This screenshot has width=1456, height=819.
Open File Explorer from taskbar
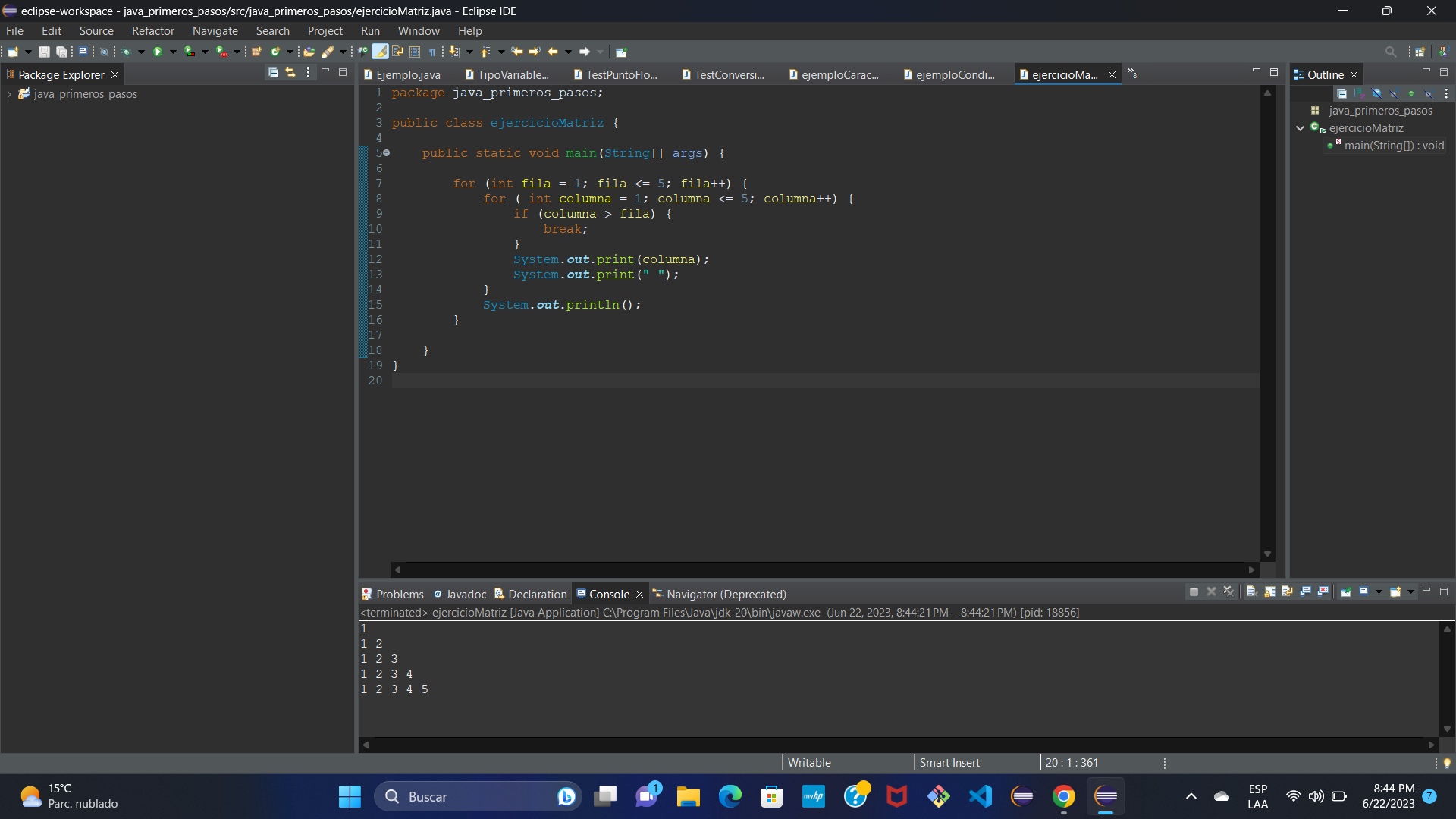pos(688,796)
